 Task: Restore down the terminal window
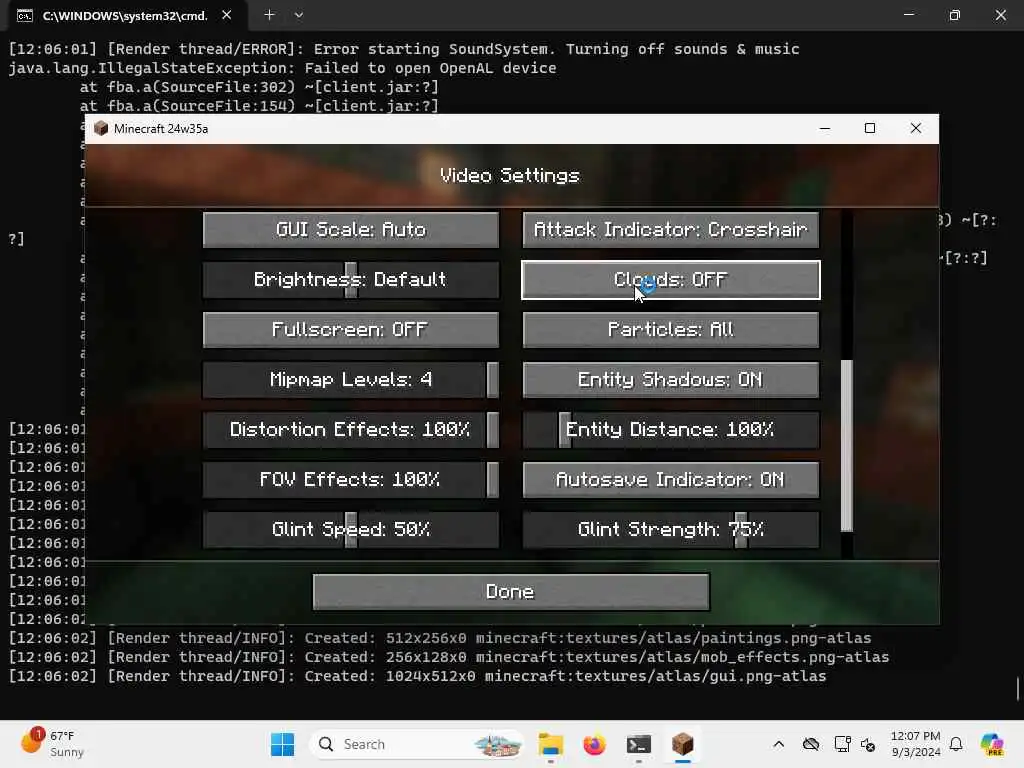[955, 14]
